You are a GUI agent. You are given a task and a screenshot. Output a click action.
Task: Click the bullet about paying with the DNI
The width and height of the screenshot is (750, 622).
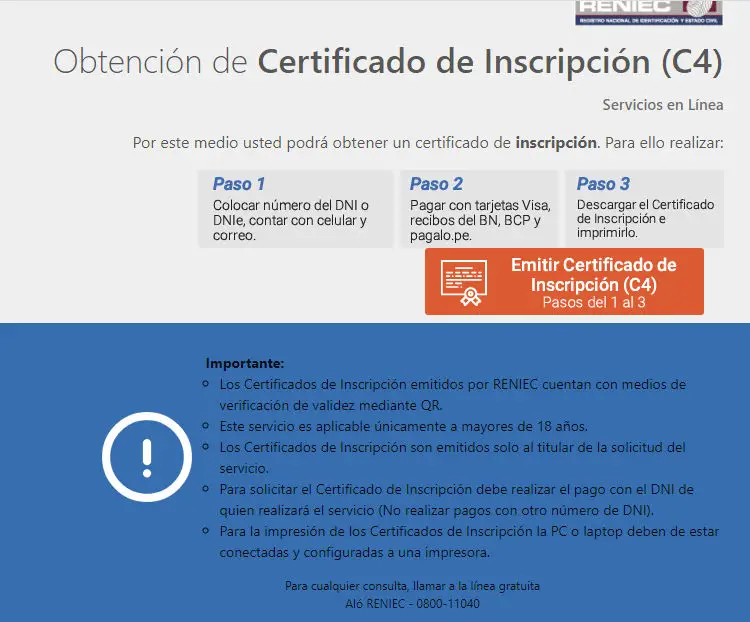[x=456, y=499]
